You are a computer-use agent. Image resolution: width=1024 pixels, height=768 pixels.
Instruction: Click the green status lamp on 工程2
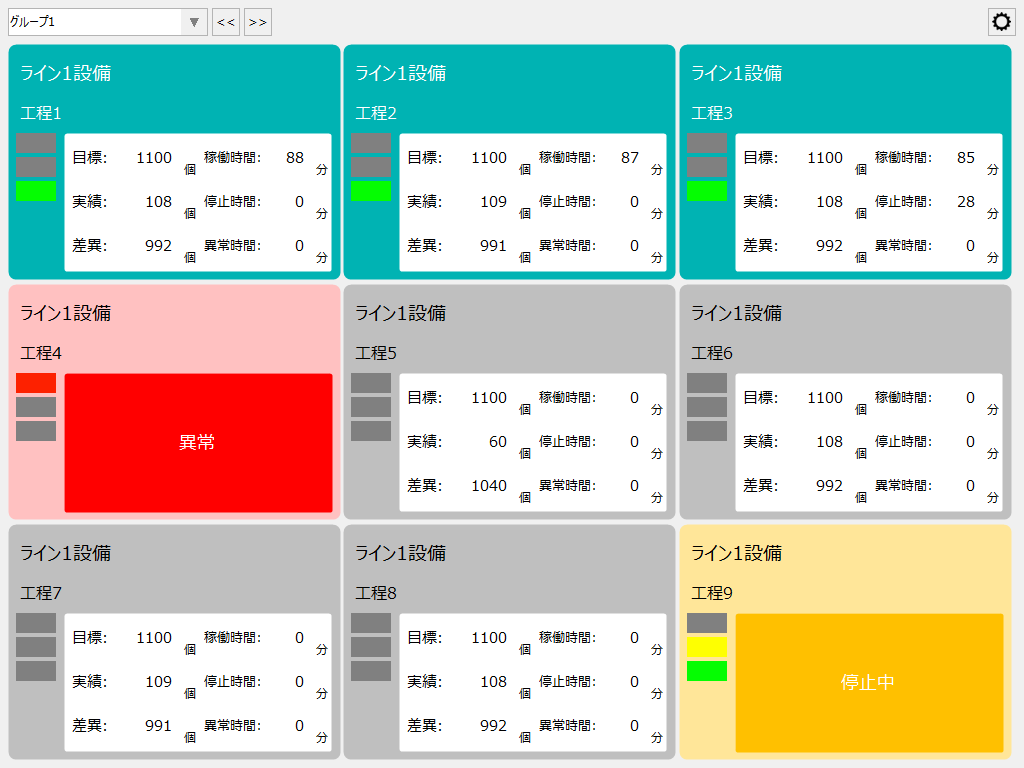point(370,190)
